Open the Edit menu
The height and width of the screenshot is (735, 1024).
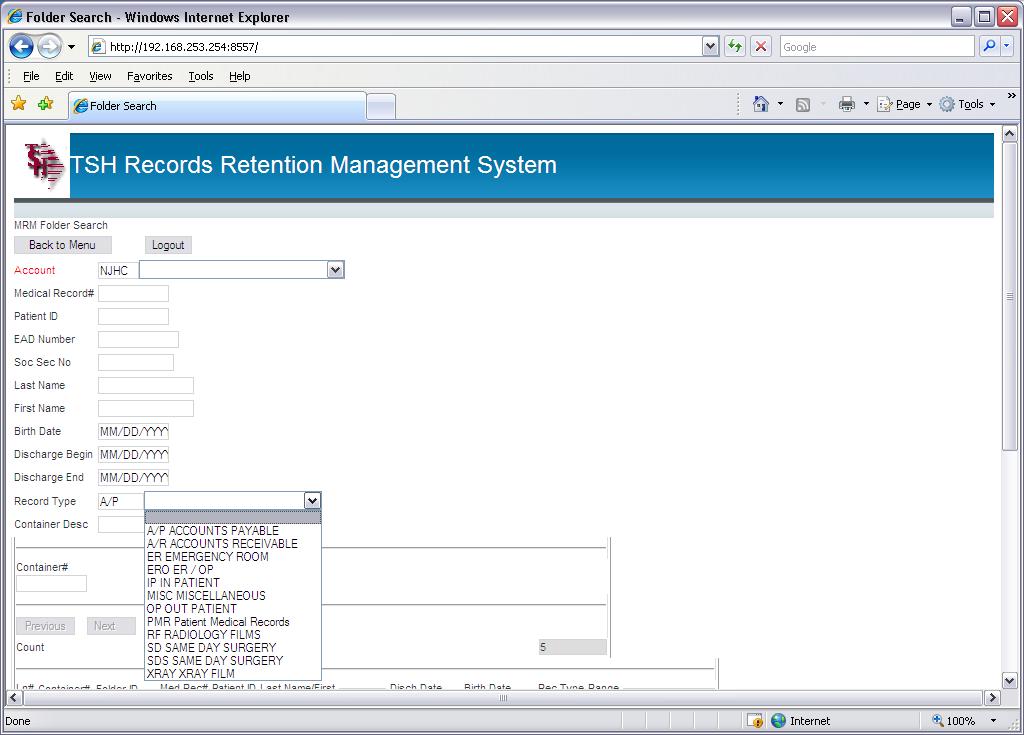(x=64, y=76)
